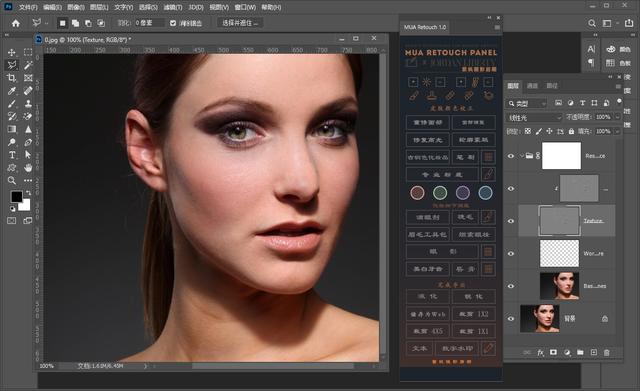Click the 1X1 crop button in MUA panel
Image resolution: width=640 pixels, height=391 pixels.
[474, 331]
